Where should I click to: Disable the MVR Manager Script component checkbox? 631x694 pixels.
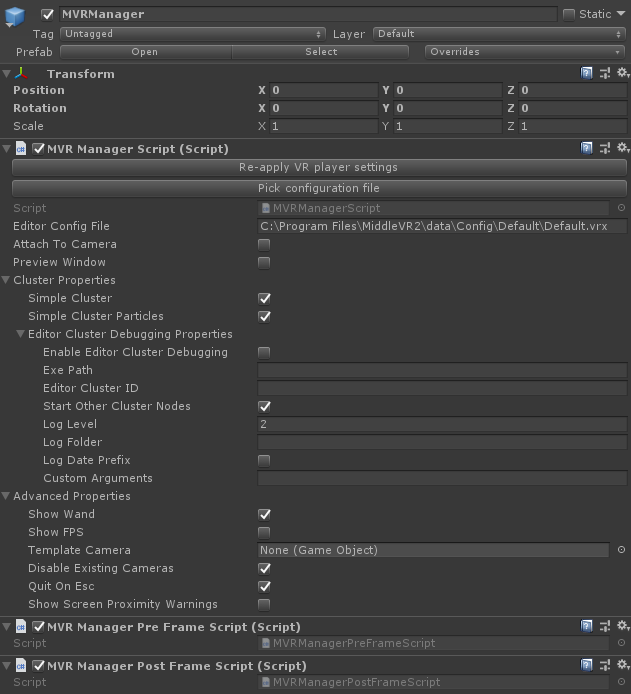click(x=38, y=149)
